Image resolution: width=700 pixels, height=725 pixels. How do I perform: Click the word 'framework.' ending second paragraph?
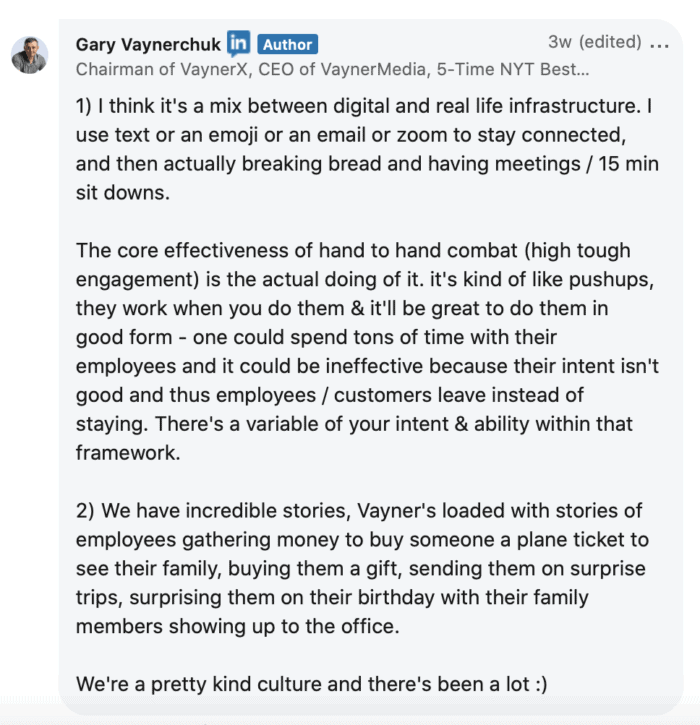[128, 453]
